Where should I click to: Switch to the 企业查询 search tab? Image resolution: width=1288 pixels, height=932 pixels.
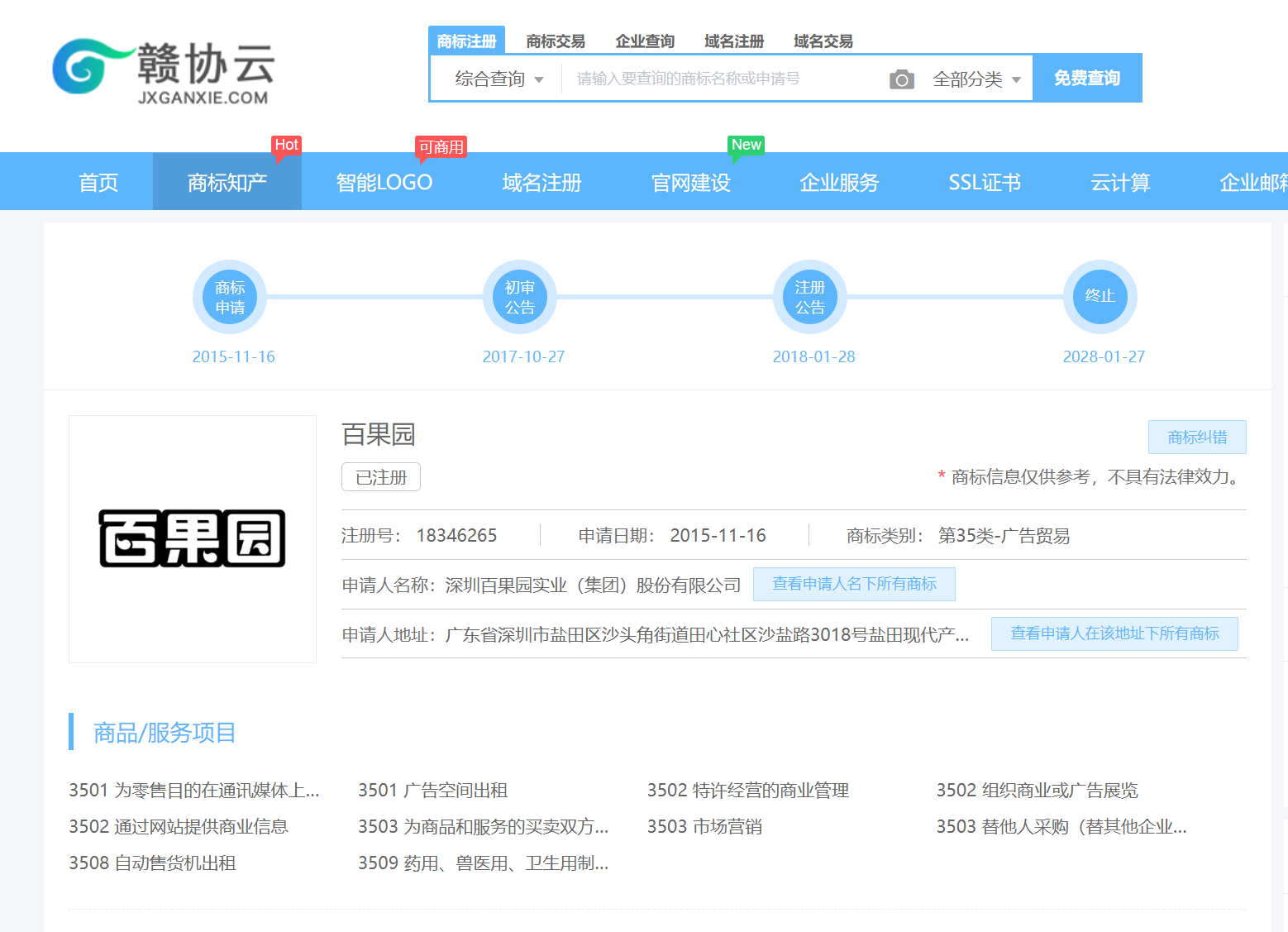coord(645,41)
